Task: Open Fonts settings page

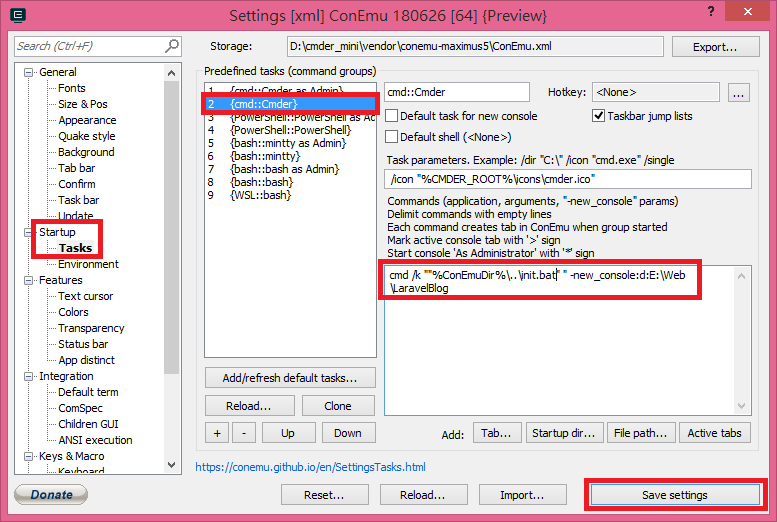Action: point(72,88)
